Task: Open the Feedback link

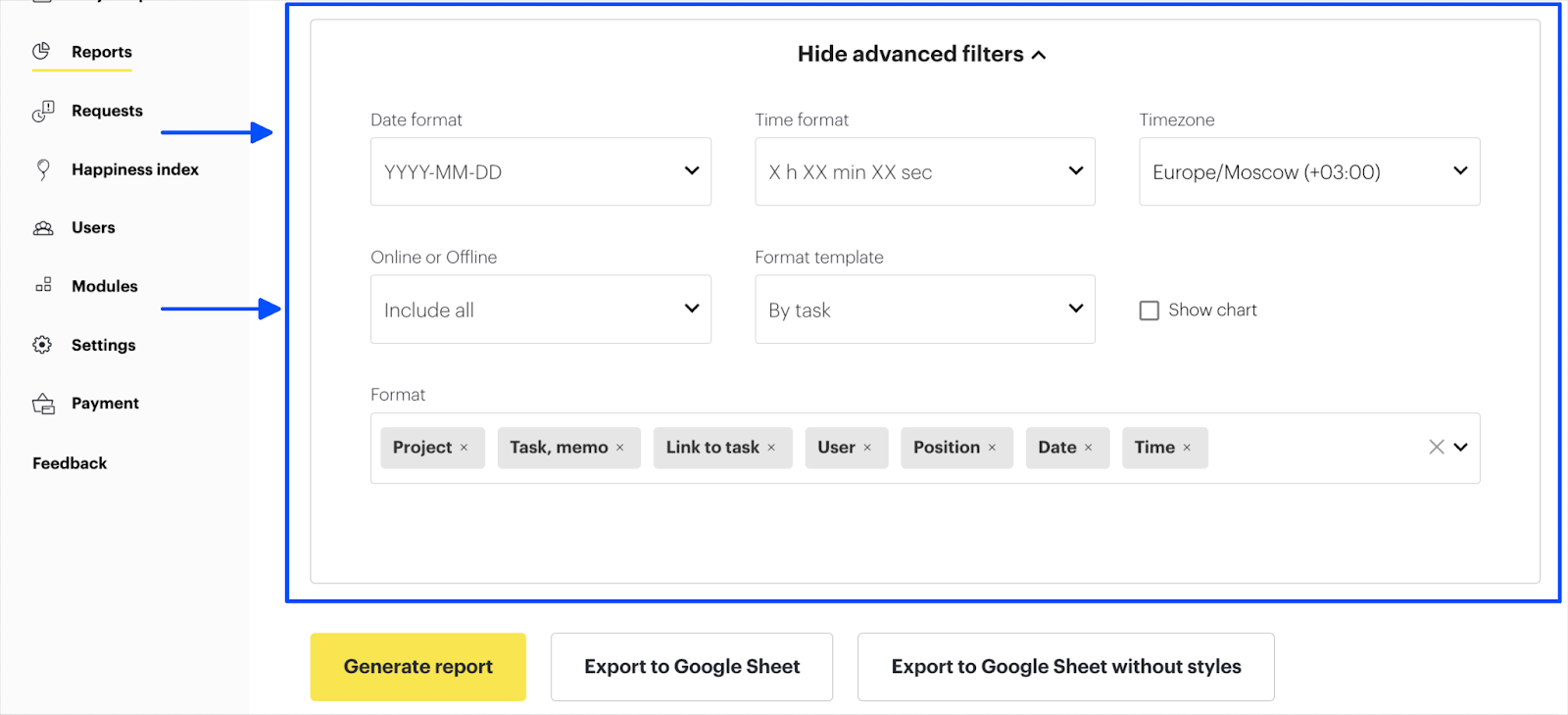Action: pyautogui.click(x=70, y=463)
